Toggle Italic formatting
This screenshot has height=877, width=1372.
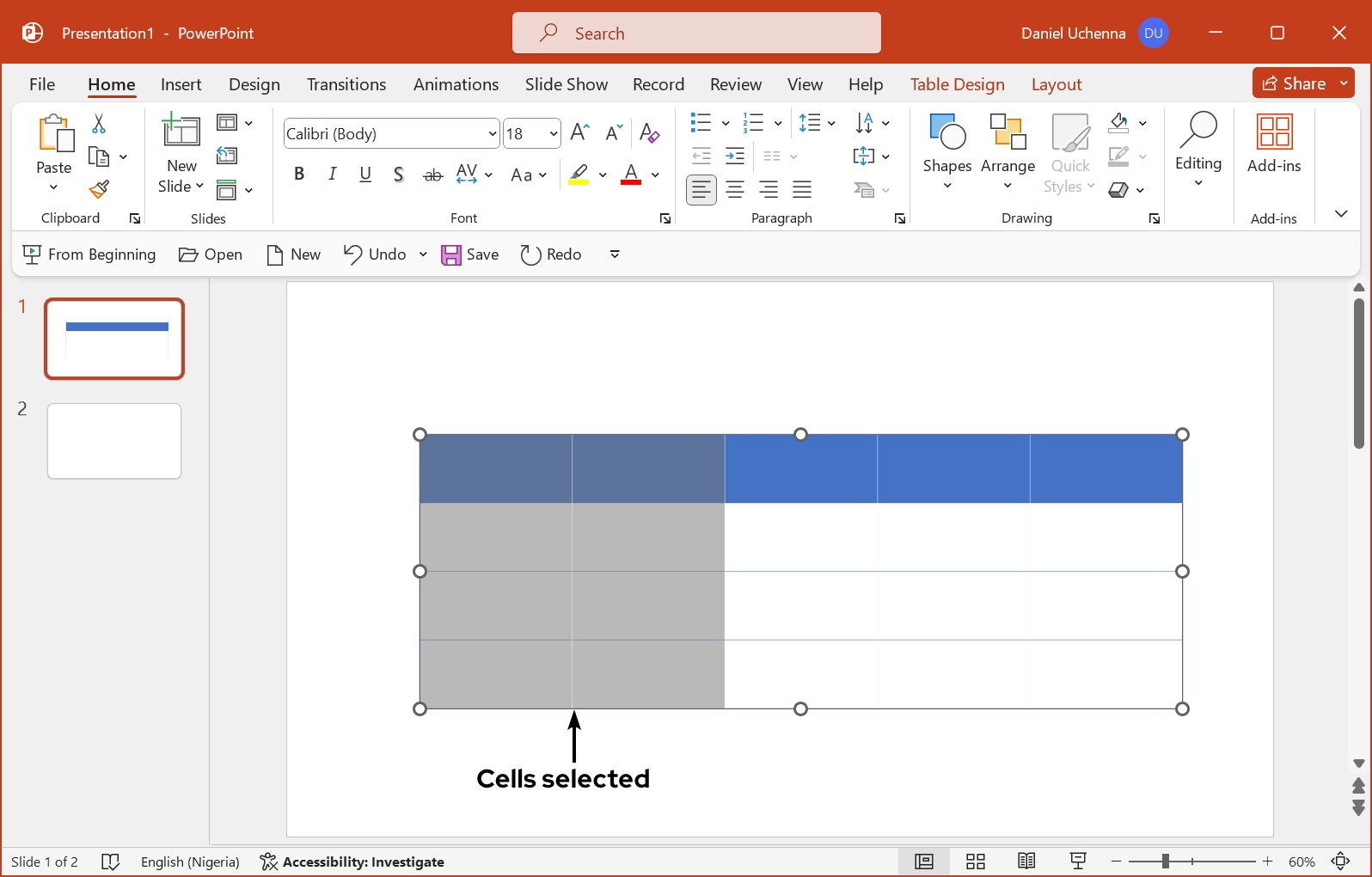pyautogui.click(x=333, y=175)
